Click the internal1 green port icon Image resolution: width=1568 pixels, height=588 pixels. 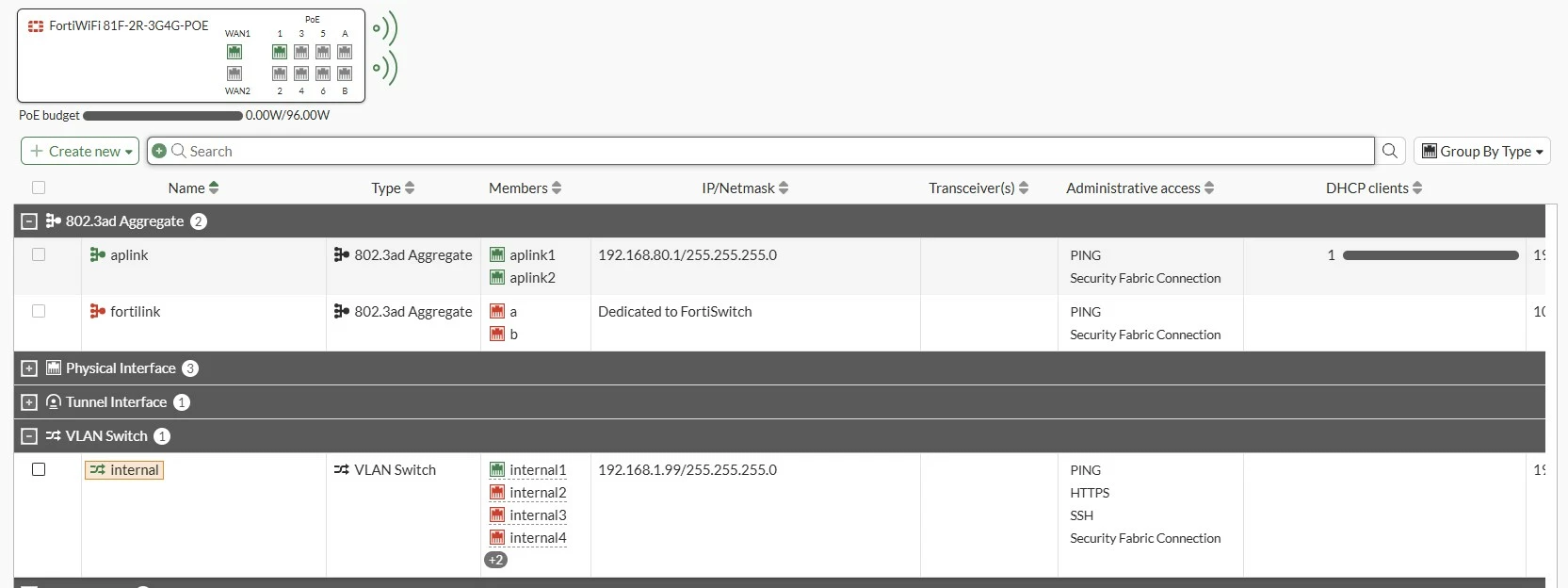[497, 470]
